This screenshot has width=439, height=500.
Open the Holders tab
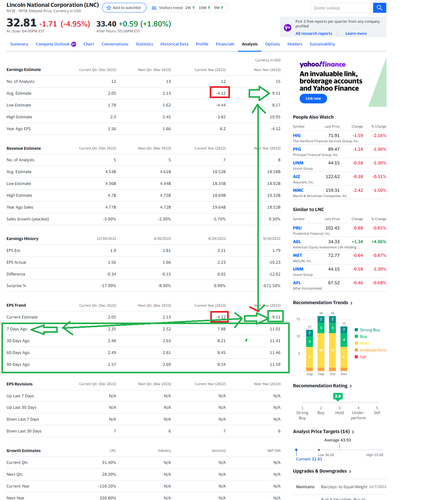pos(295,44)
